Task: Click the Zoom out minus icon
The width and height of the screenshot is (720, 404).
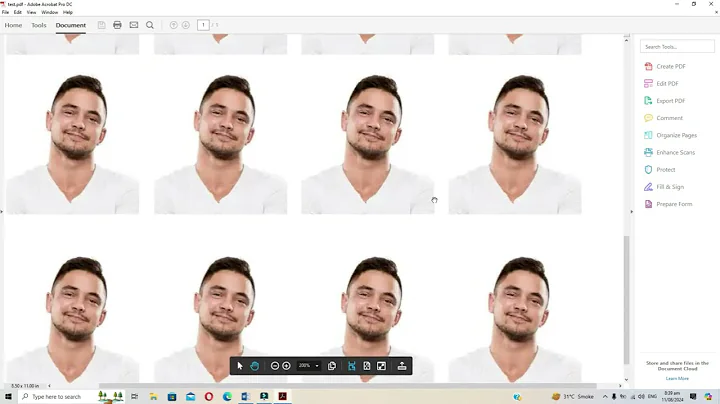Action: tap(275, 366)
